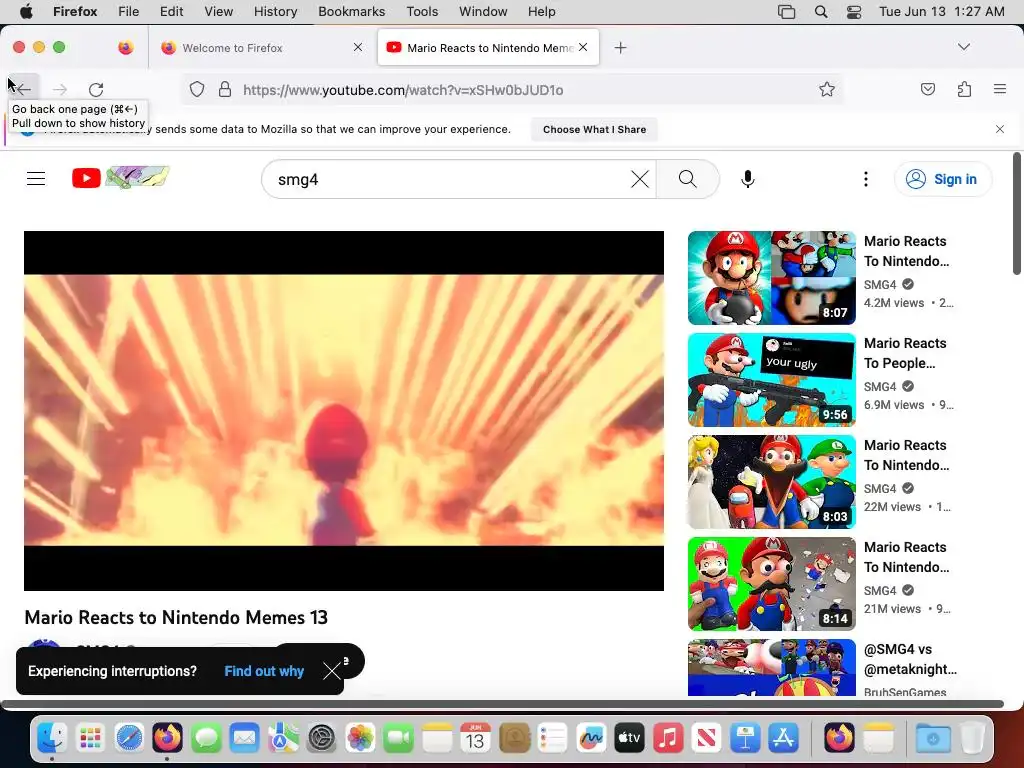Open the View menu
Screen dimensions: 1024x768
[x=218, y=12]
